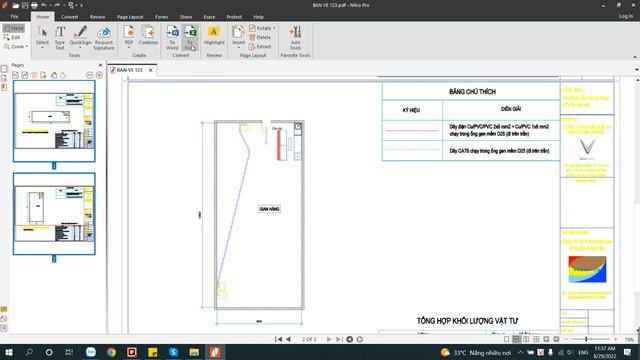640x360 pixels.
Task: Open Google Chrome from the taskbar
Action: [x=111, y=352]
